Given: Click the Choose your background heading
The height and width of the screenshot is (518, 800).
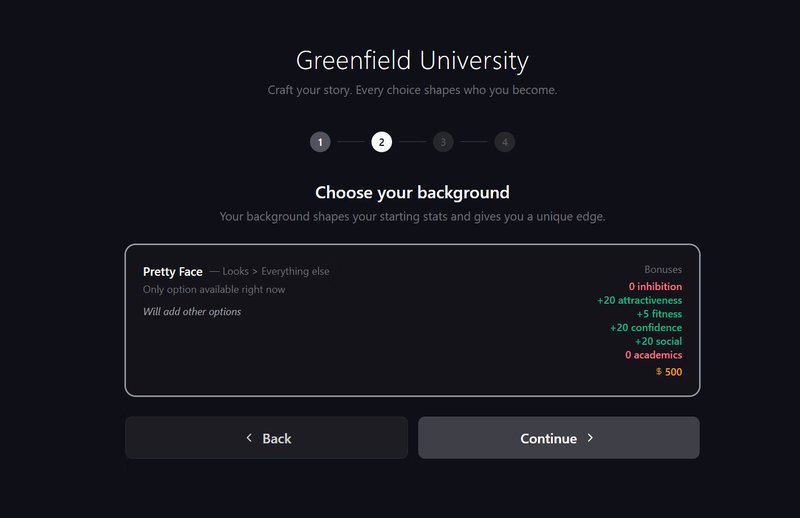Looking at the screenshot, I should (412, 192).
